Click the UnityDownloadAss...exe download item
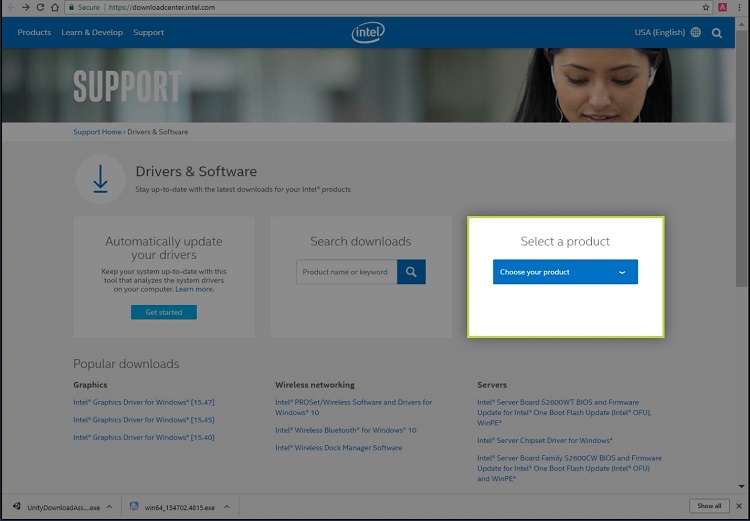The height and width of the screenshot is (521, 750). (64, 507)
